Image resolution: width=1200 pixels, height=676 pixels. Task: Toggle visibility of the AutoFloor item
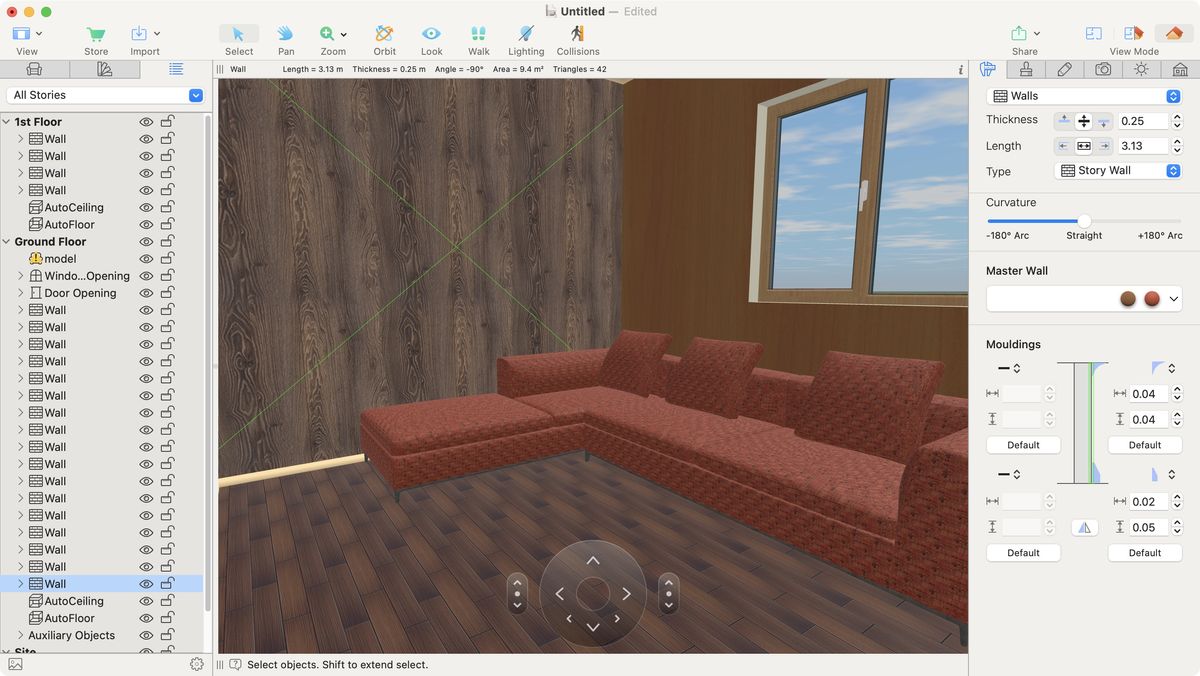(146, 617)
